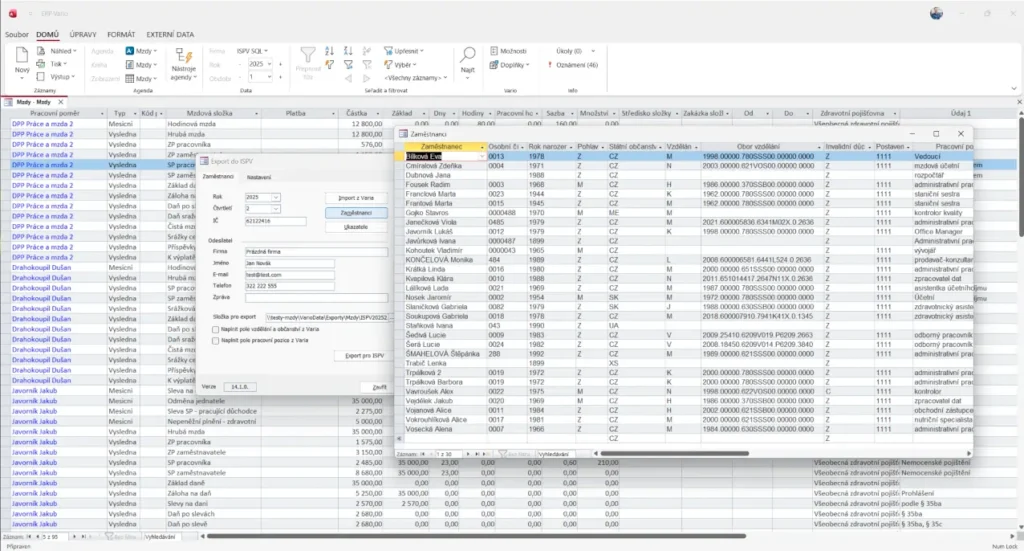Open the ÚPRAVY ribbon tab
The image size is (1024, 551).
[x=83, y=34]
